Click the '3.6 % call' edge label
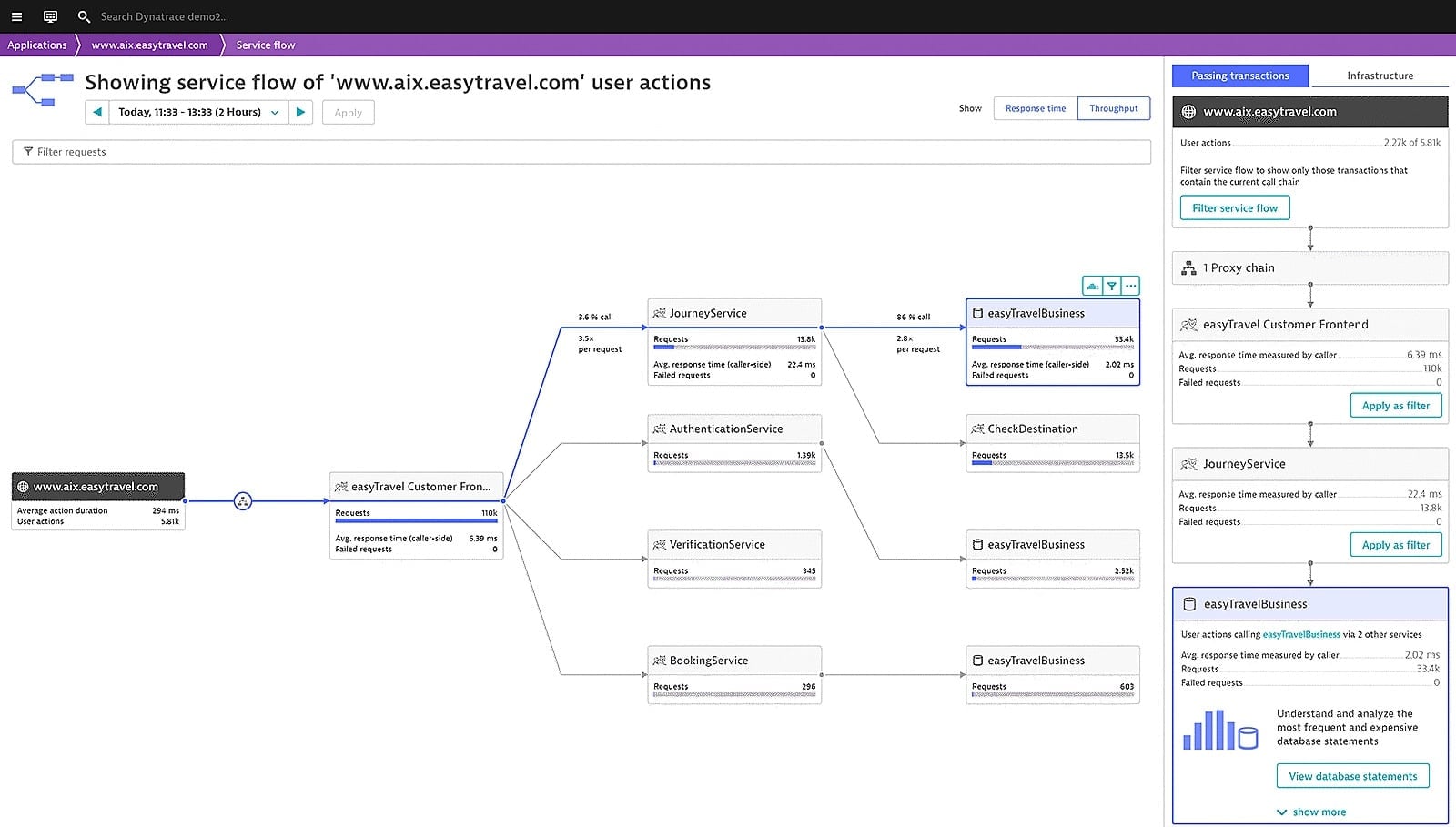The image size is (1456, 827). [595, 318]
